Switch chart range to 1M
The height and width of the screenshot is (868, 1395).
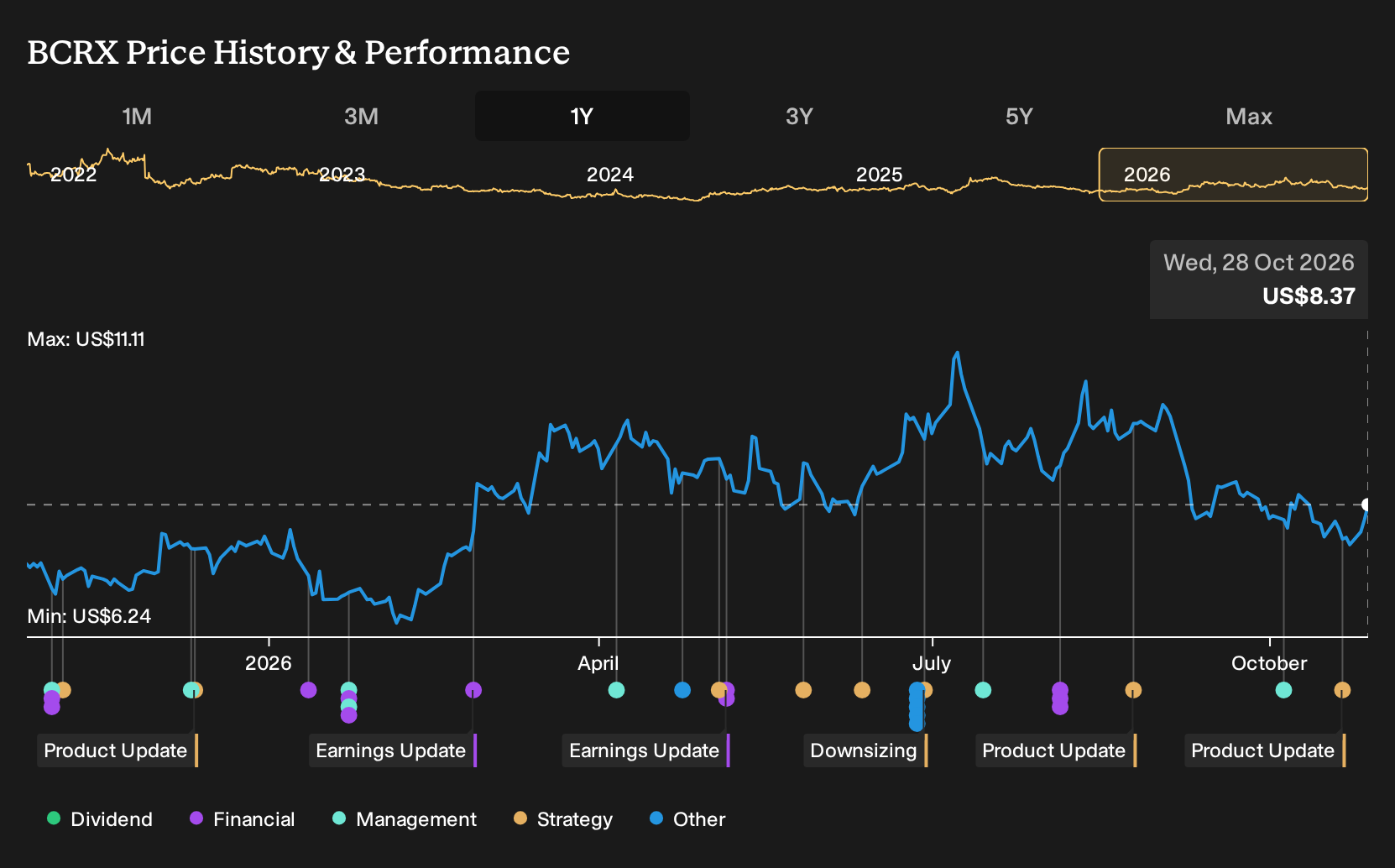137,116
